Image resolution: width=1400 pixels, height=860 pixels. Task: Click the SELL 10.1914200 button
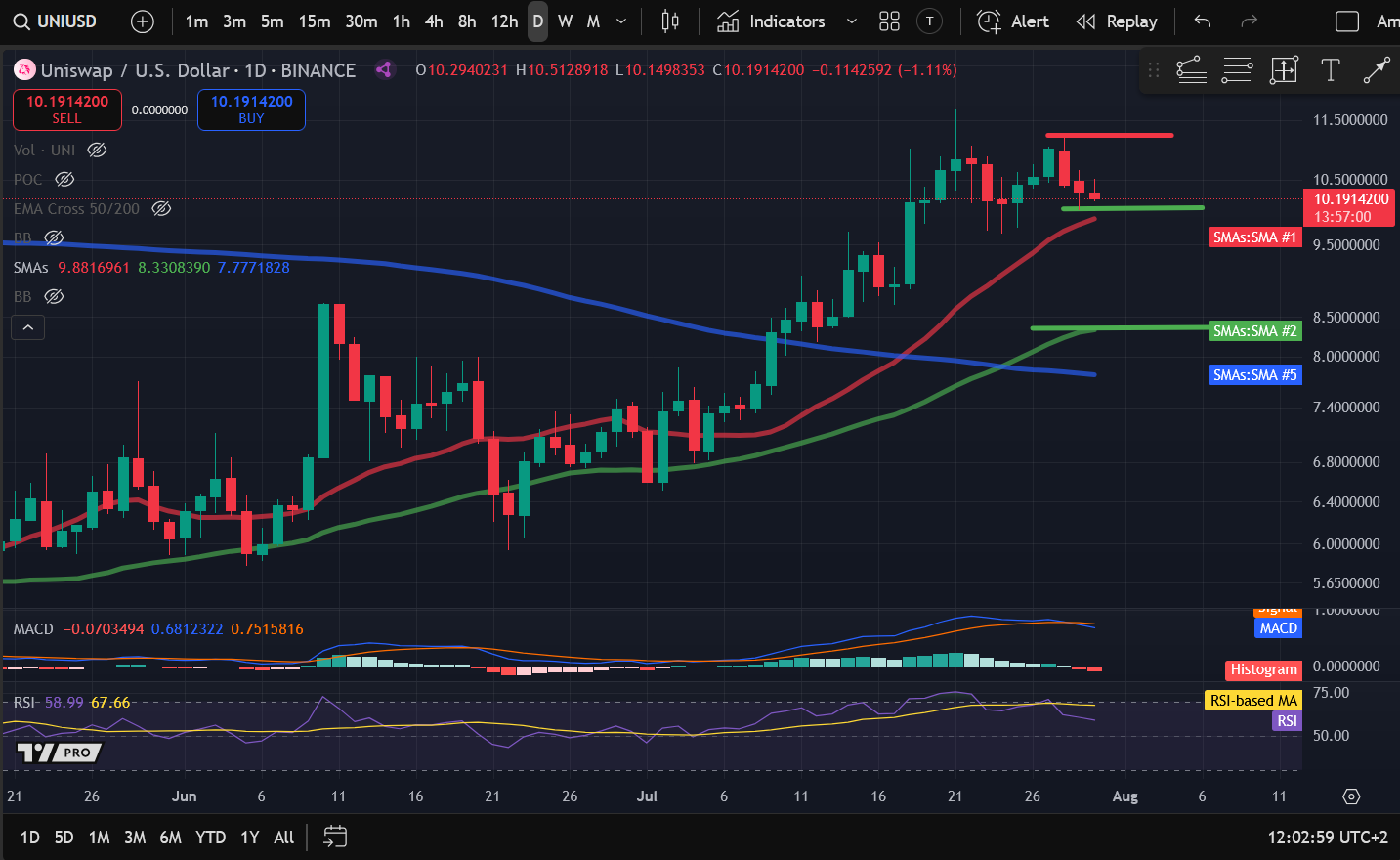67,109
